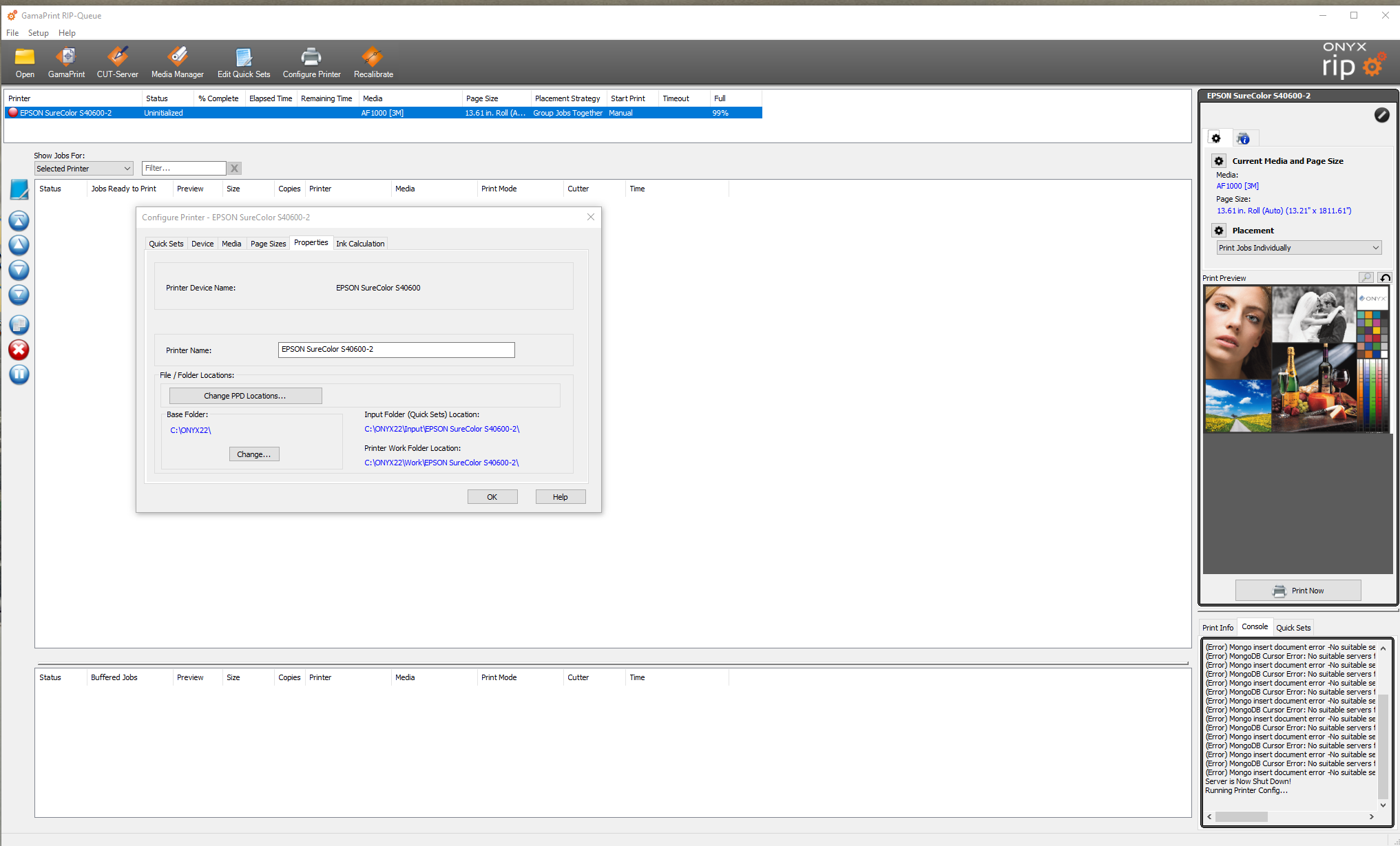1400x846 pixels.
Task: Select the Console tab
Action: [x=1255, y=626]
